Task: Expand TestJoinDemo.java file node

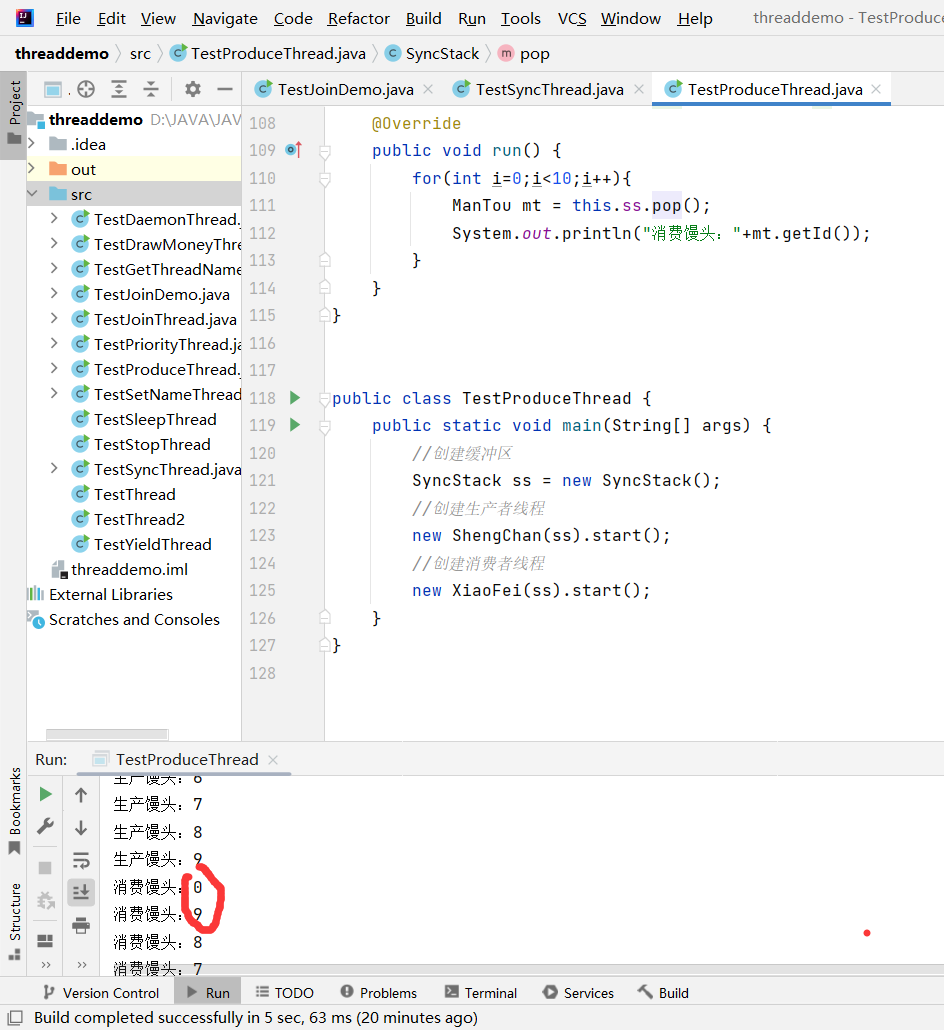Action: click(x=55, y=294)
